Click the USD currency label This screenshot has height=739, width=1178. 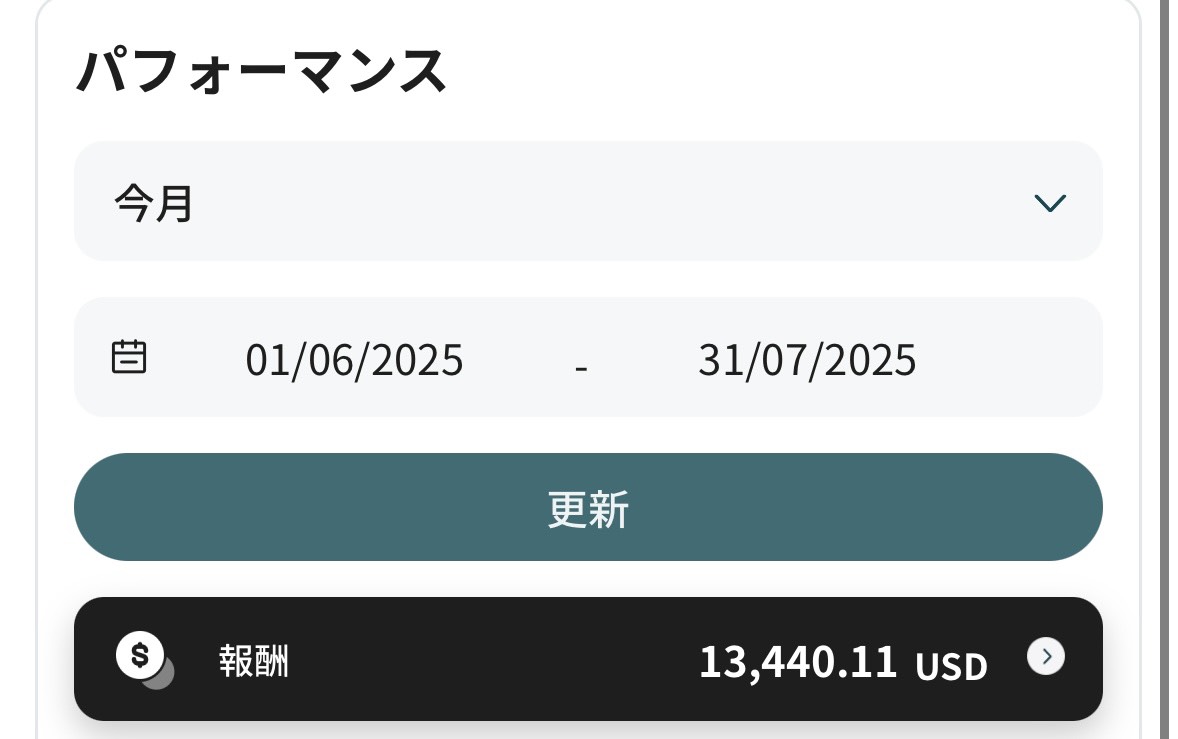click(951, 665)
